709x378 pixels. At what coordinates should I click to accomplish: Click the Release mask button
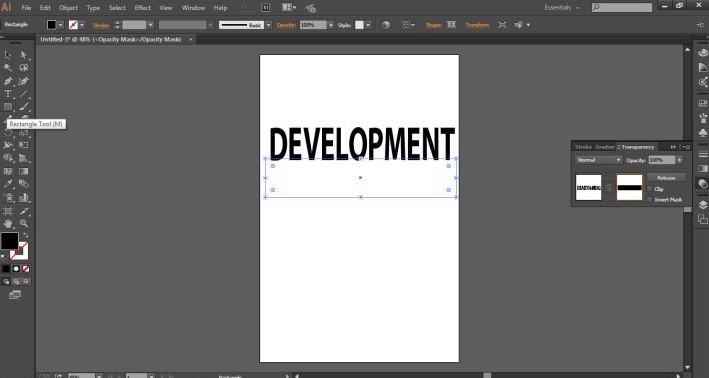click(666, 178)
